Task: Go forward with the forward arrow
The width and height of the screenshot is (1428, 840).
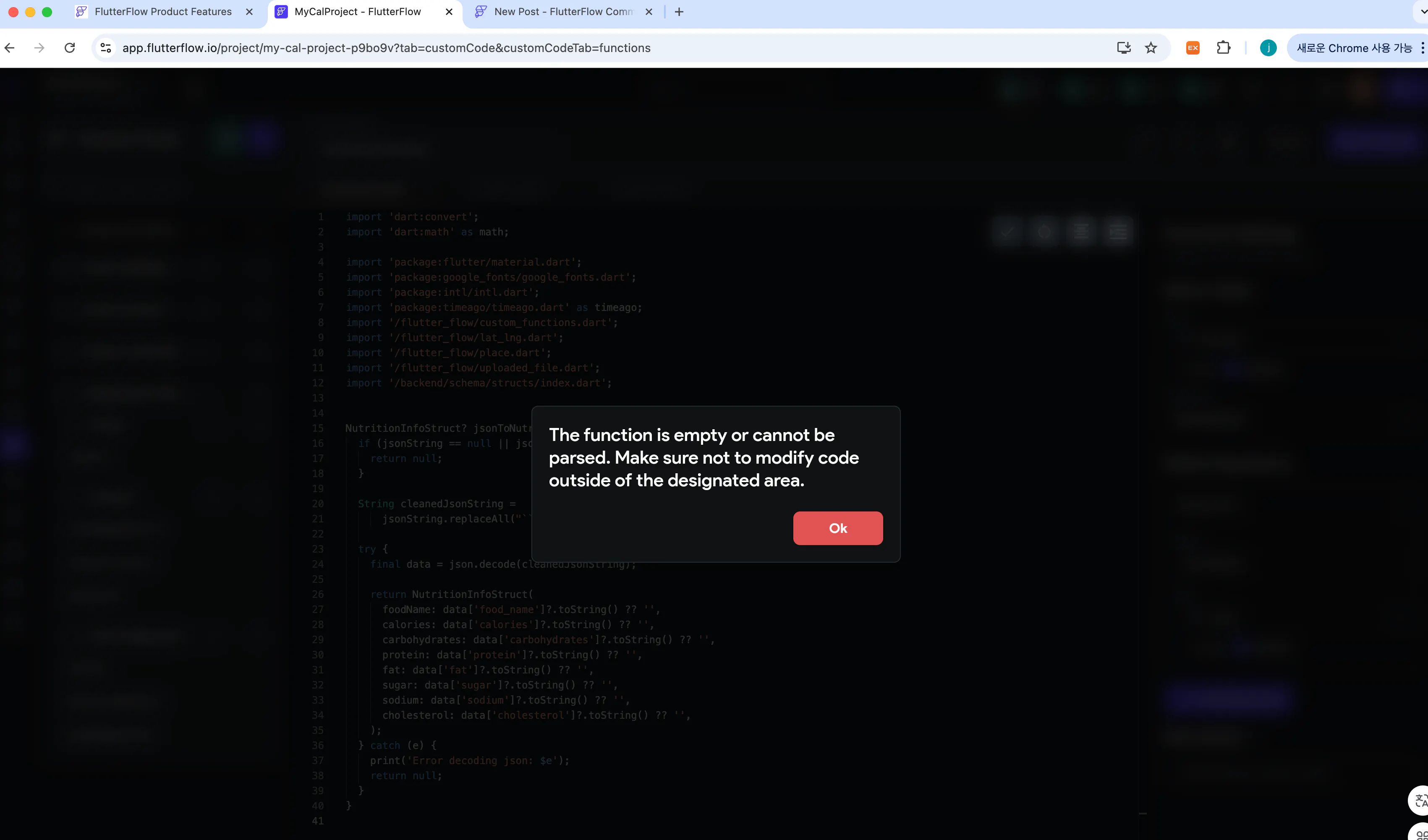Action: pos(39,48)
